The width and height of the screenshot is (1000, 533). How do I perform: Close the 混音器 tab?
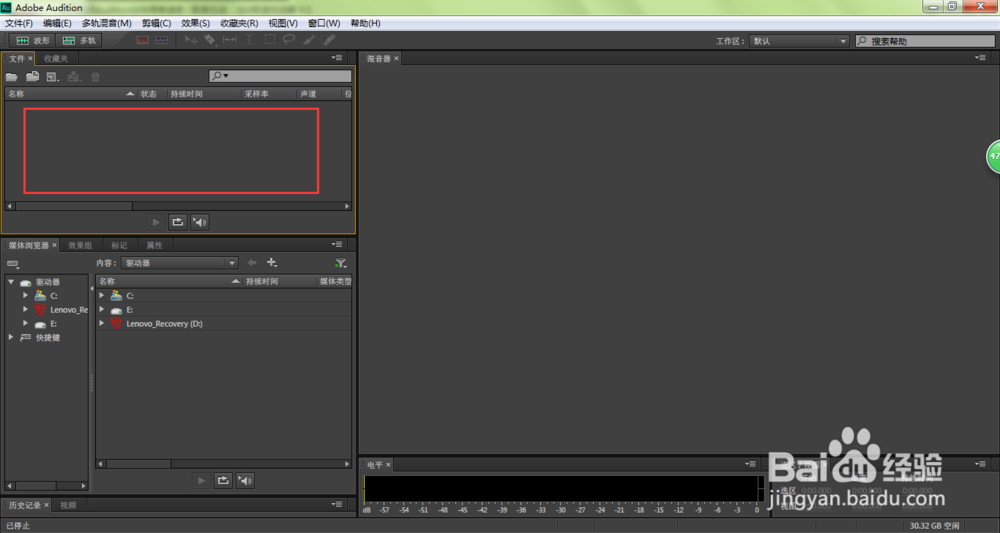click(x=396, y=58)
